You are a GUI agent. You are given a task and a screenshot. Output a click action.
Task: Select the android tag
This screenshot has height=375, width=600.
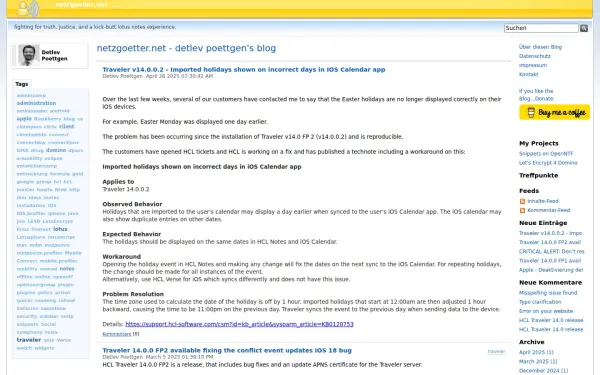[60, 111]
